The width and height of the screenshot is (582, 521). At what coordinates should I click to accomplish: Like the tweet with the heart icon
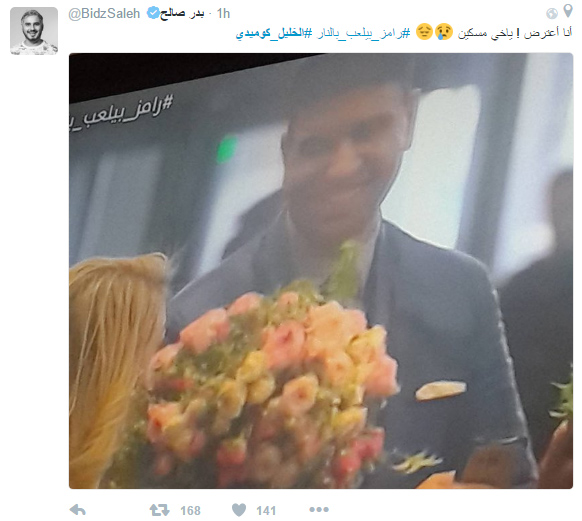point(239,510)
